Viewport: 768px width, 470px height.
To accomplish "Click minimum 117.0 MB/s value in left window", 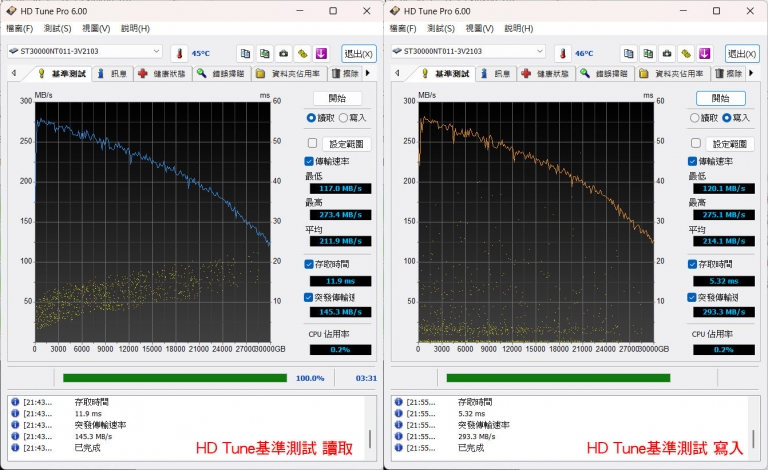I will click(340, 188).
